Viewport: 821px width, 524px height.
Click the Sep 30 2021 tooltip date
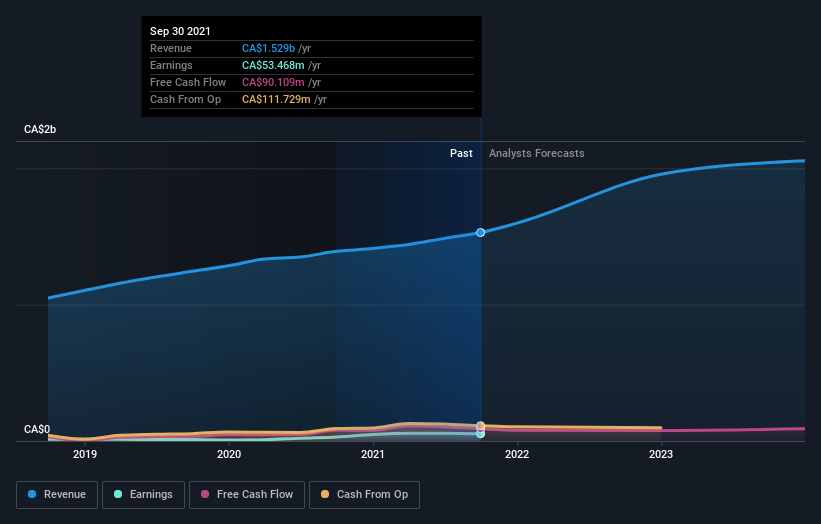(x=180, y=31)
